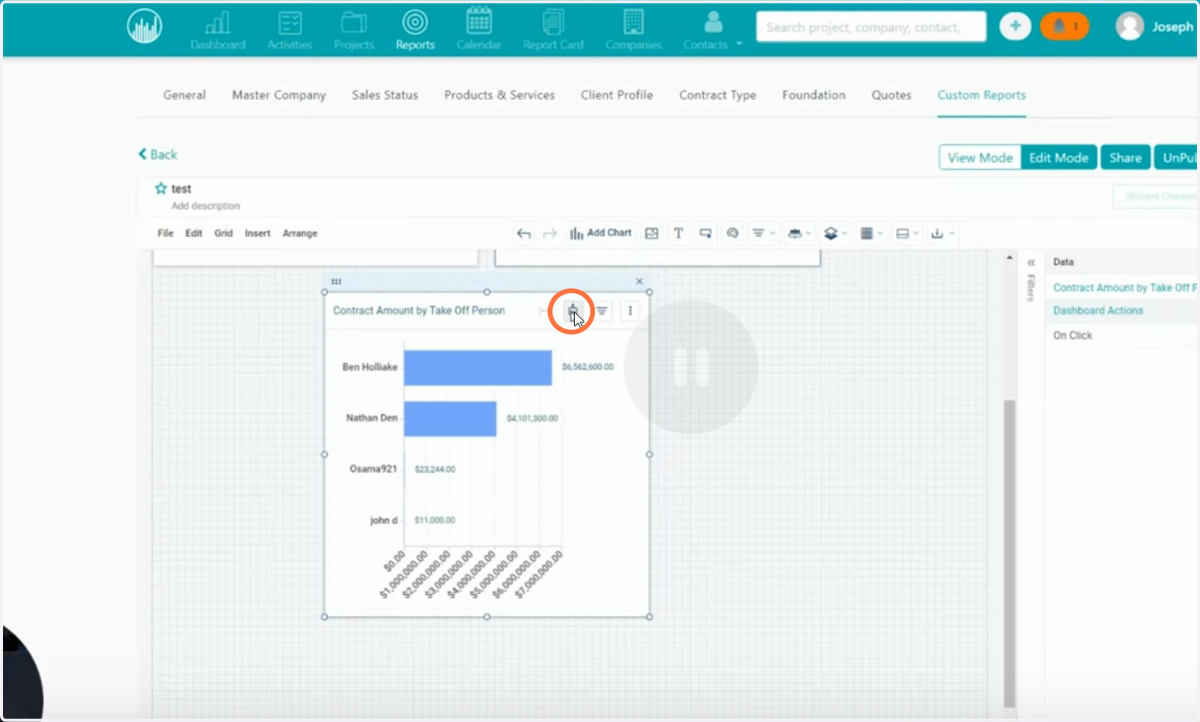Switch to the Quotes tab

pos(891,95)
